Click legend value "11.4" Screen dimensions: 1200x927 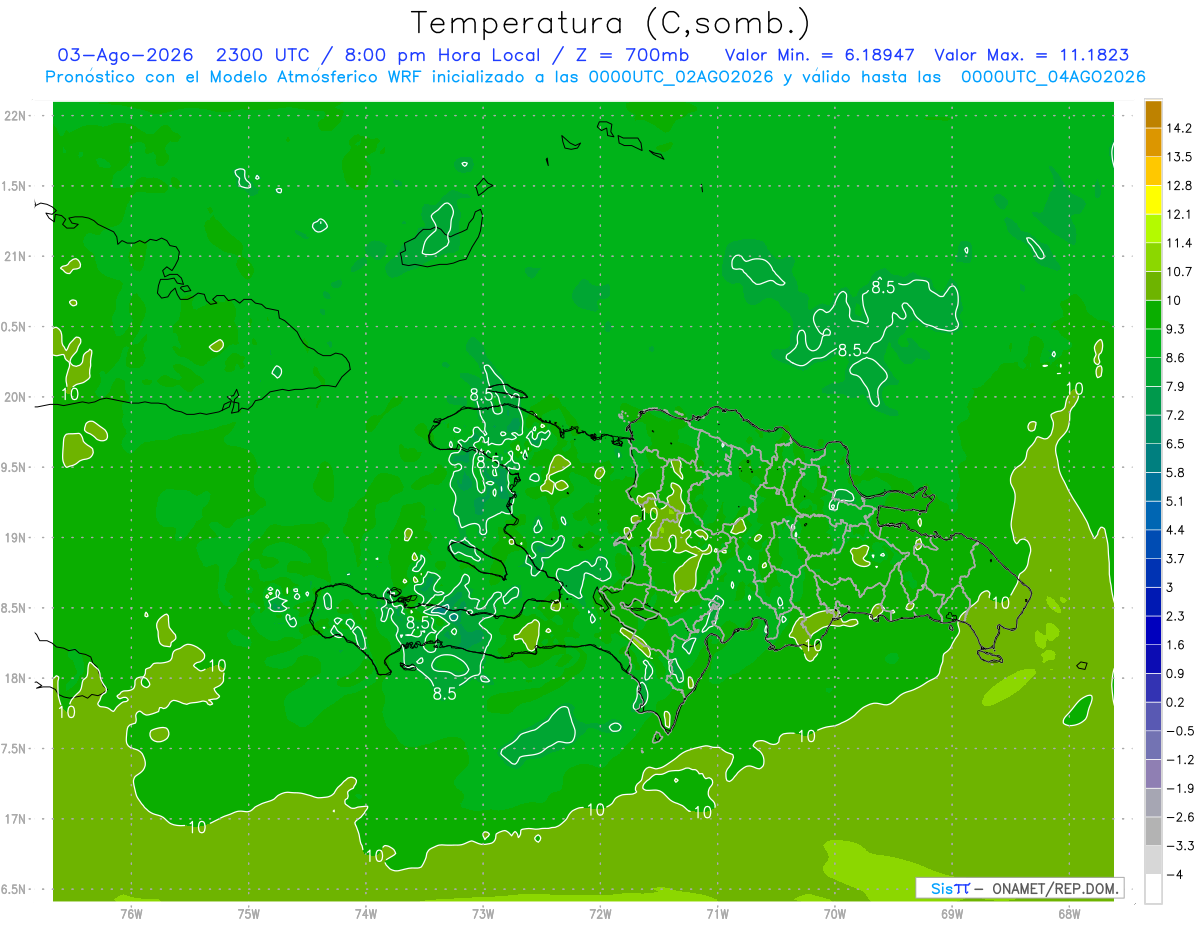1180,243
